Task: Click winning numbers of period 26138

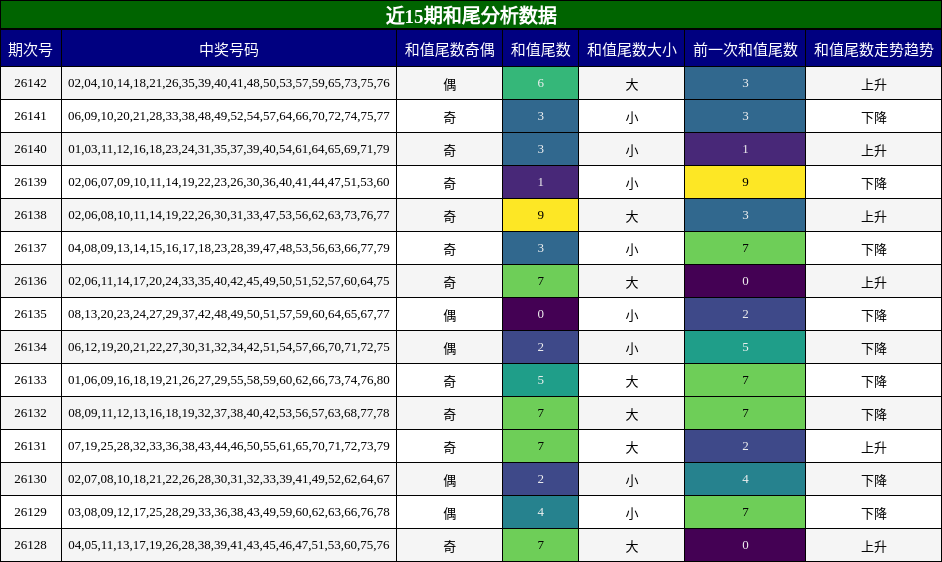Action: [x=229, y=215]
